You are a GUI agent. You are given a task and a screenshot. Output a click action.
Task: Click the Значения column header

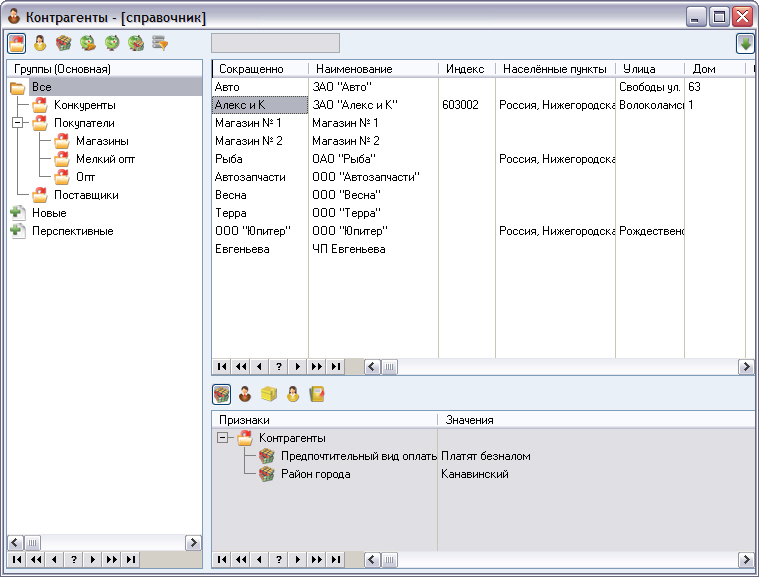coord(595,420)
